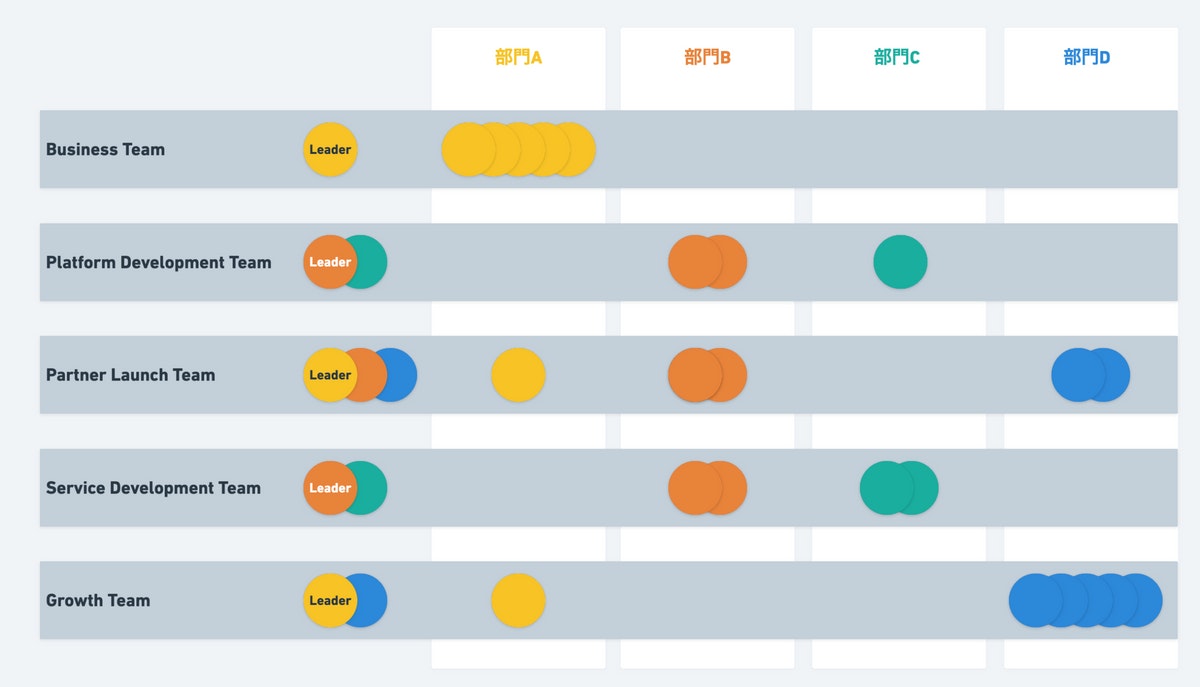The width and height of the screenshot is (1200, 687).
Task: Click the Partner Launch Team Leader circle
Action: [328, 375]
